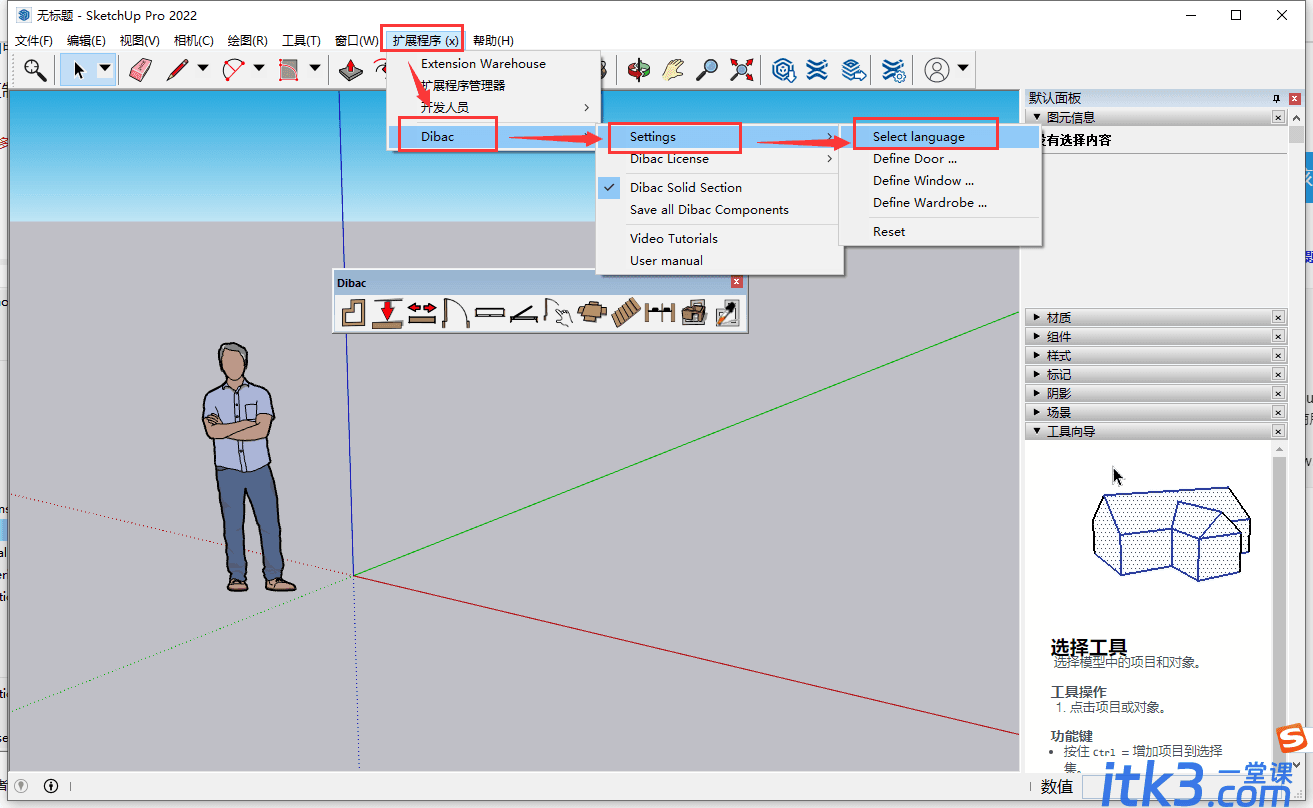Open the 编辑(E) menu
The height and width of the screenshot is (808, 1313).
[86, 40]
